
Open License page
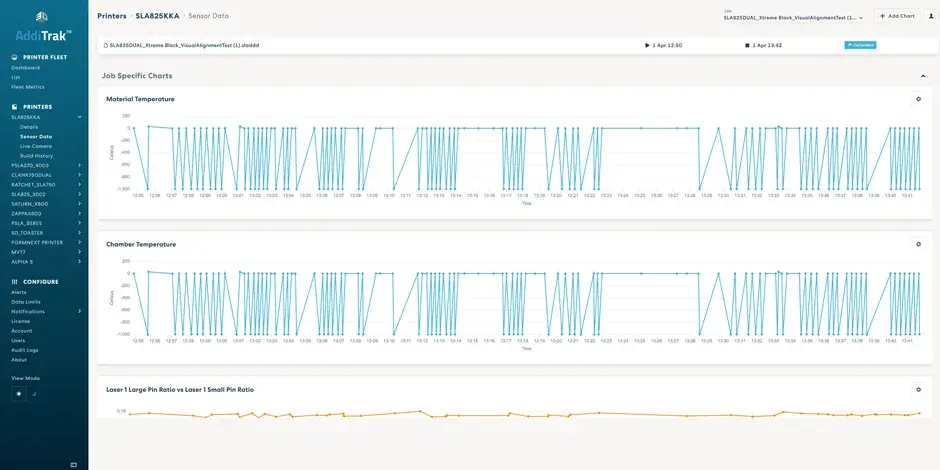(x=20, y=321)
